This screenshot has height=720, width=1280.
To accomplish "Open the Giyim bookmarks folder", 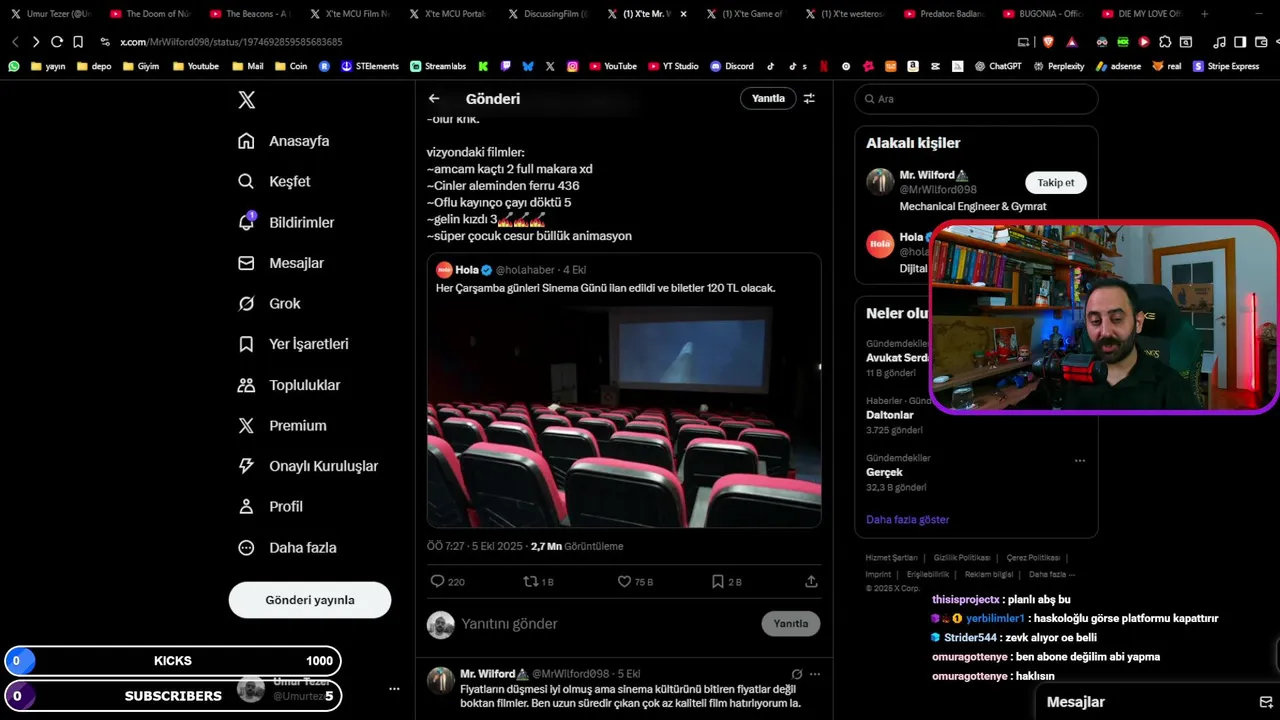I will point(140,66).
